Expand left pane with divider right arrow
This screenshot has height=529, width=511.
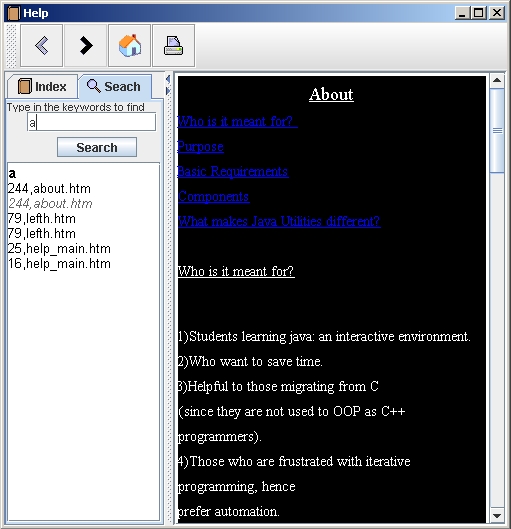point(168,91)
